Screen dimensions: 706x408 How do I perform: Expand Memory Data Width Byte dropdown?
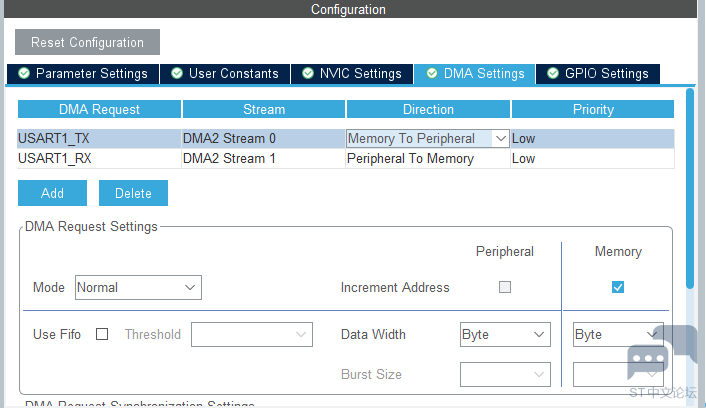[x=617, y=334]
